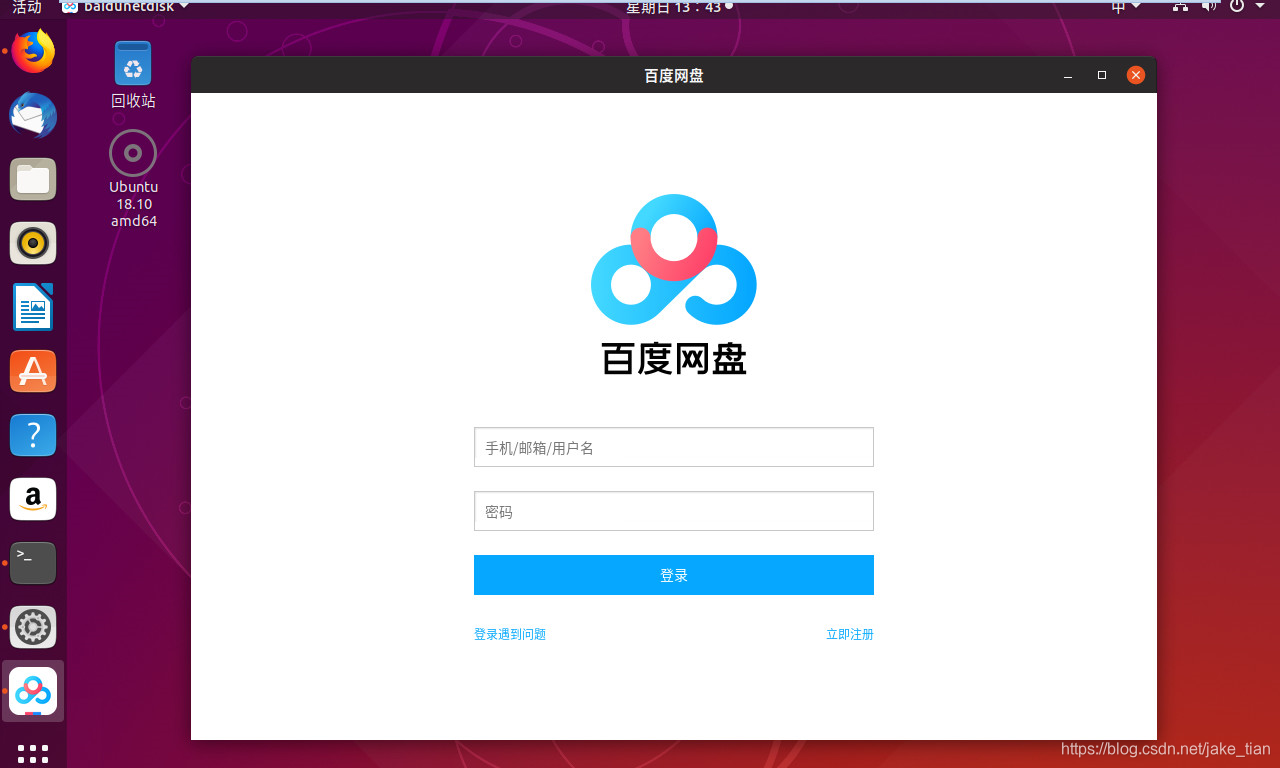
Task: Launch Thunderbird Mail from the dock
Action: tap(33, 115)
